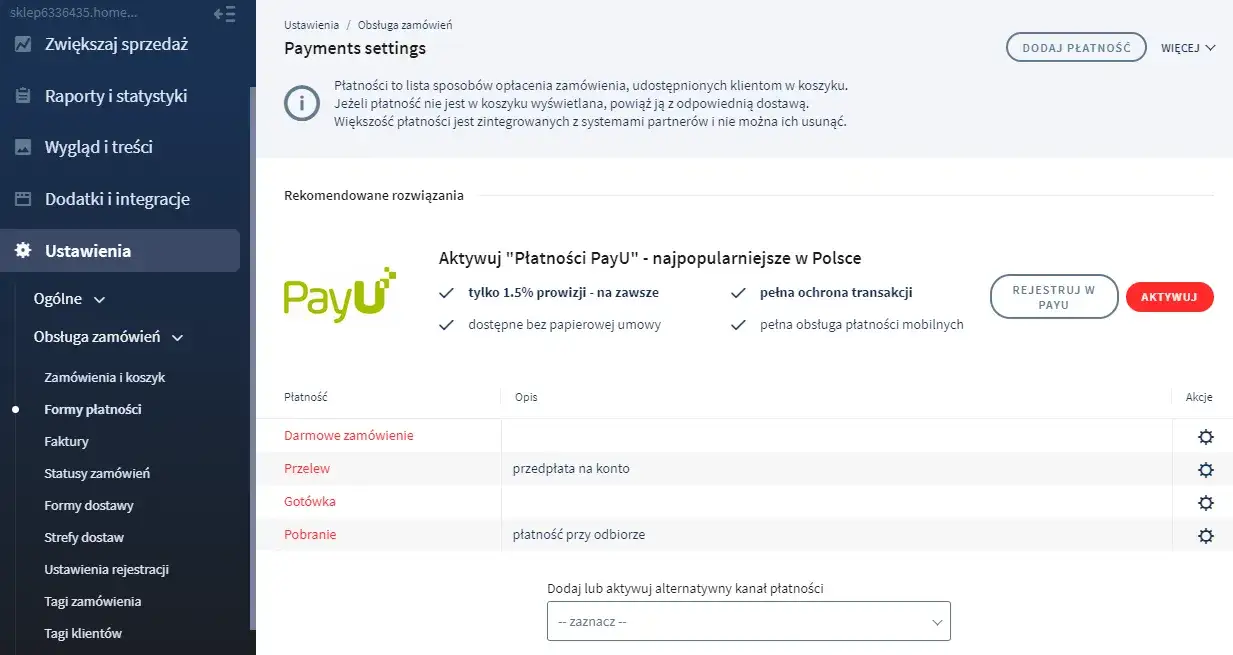Expand the Więcej dropdown menu
The width and height of the screenshot is (1233, 655).
click(x=1188, y=48)
